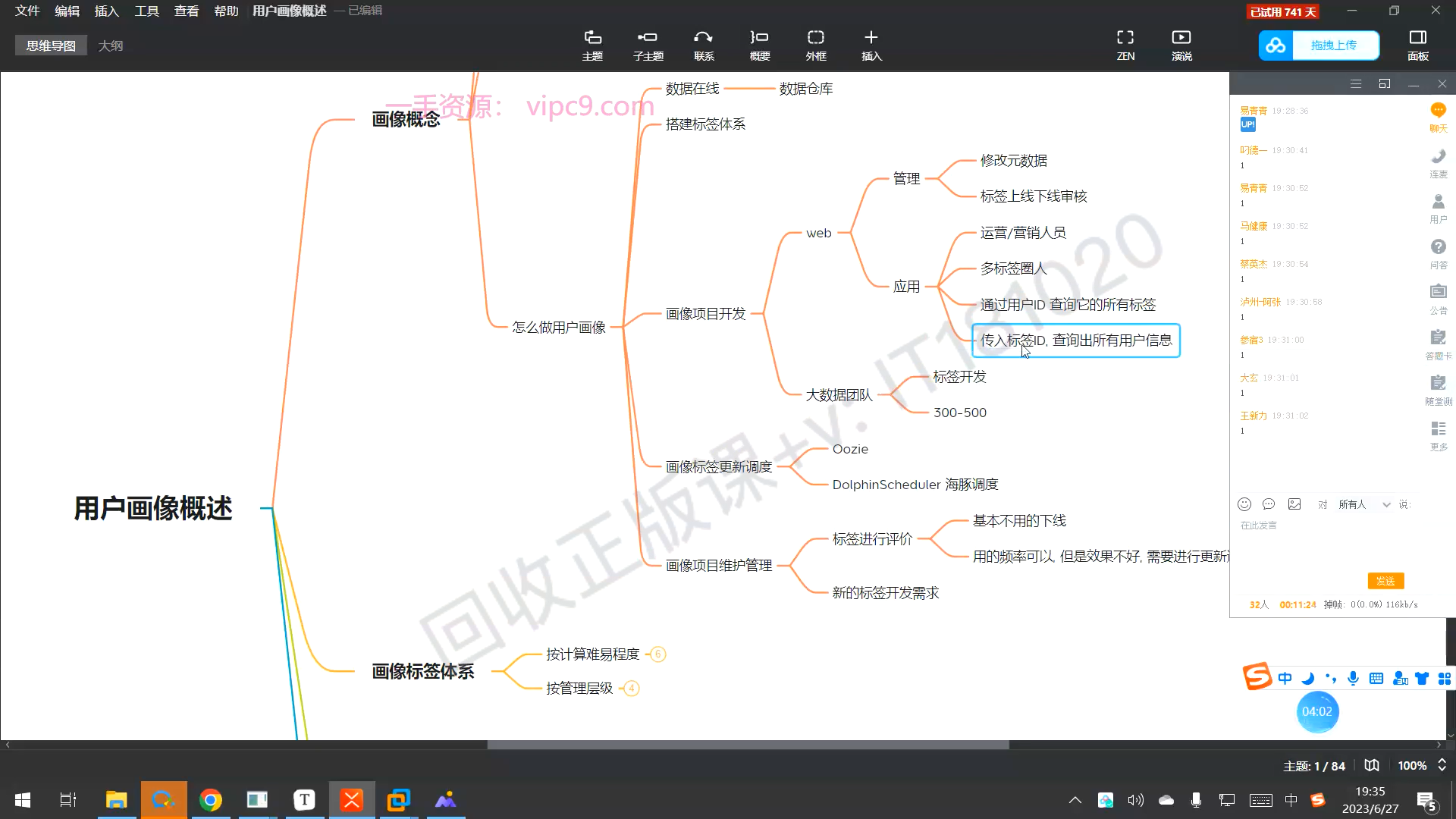
Task: Start 演说 (Pitch) presentation mode
Action: pos(1181,45)
